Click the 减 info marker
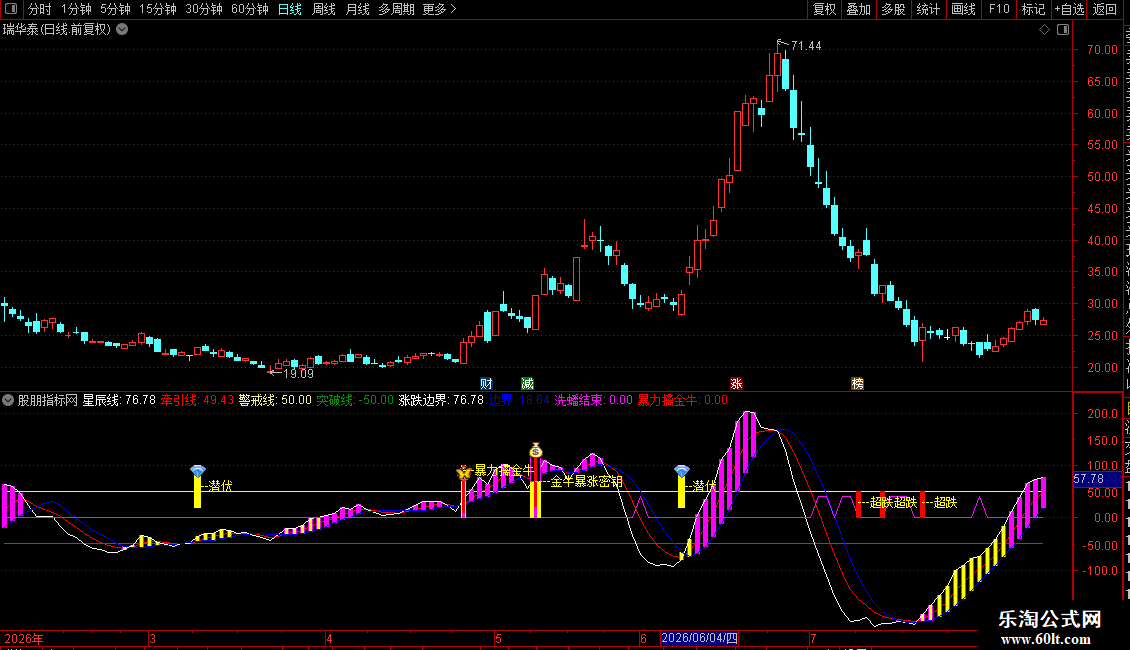The width and height of the screenshot is (1130, 650). click(528, 383)
